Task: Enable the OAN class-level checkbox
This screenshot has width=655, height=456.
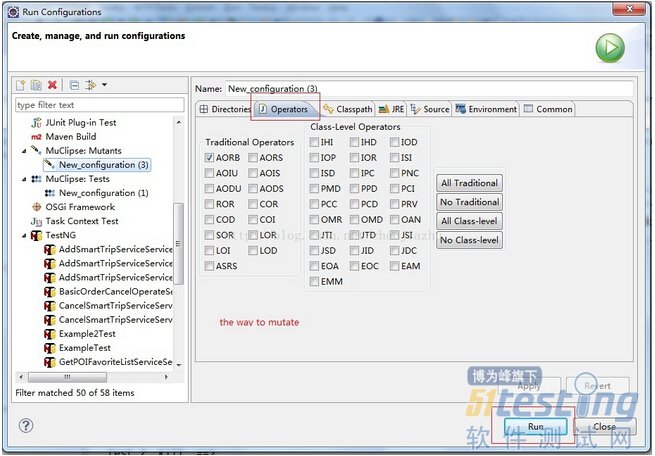Action: click(x=394, y=220)
